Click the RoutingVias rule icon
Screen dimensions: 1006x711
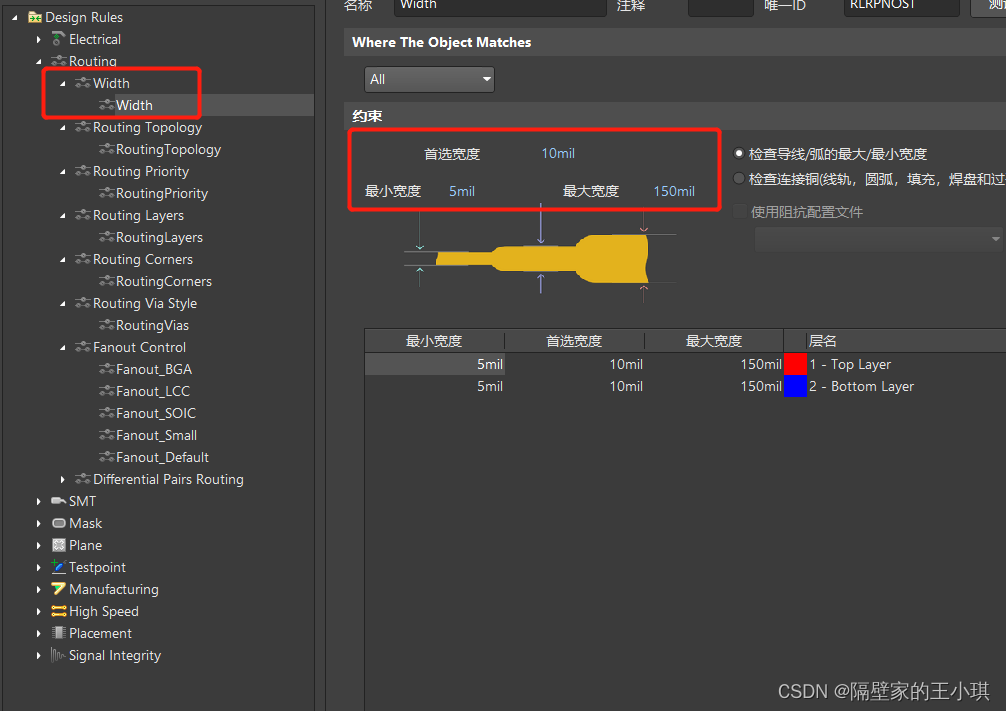pyautogui.click(x=107, y=325)
